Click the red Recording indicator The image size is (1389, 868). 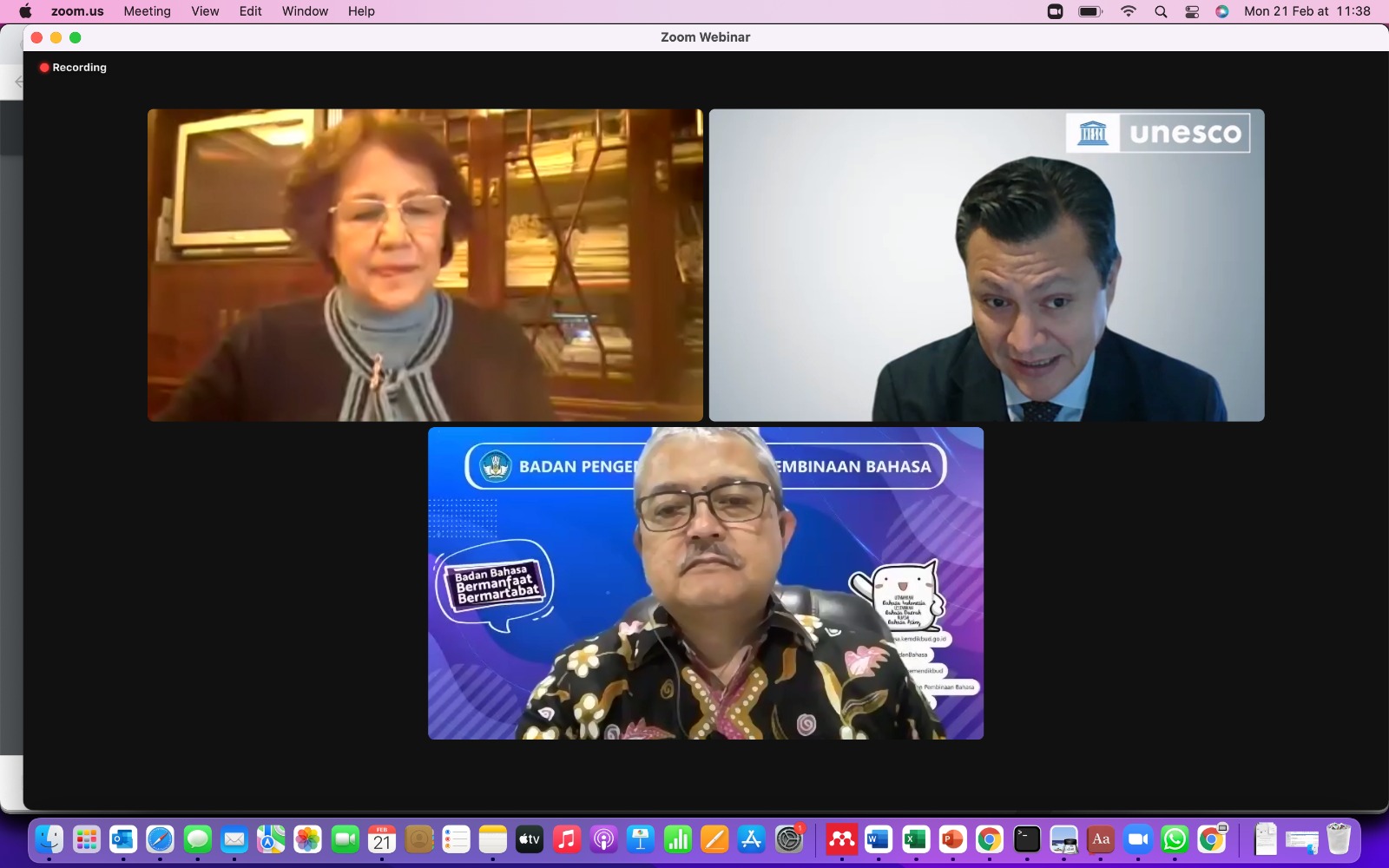73,68
